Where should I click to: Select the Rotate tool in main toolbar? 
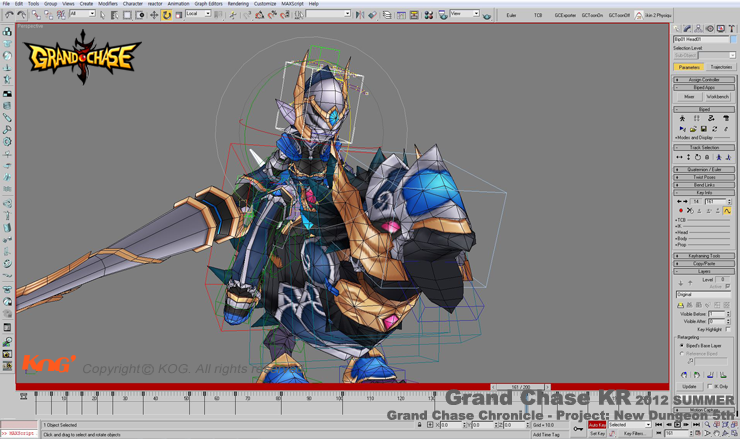166,15
